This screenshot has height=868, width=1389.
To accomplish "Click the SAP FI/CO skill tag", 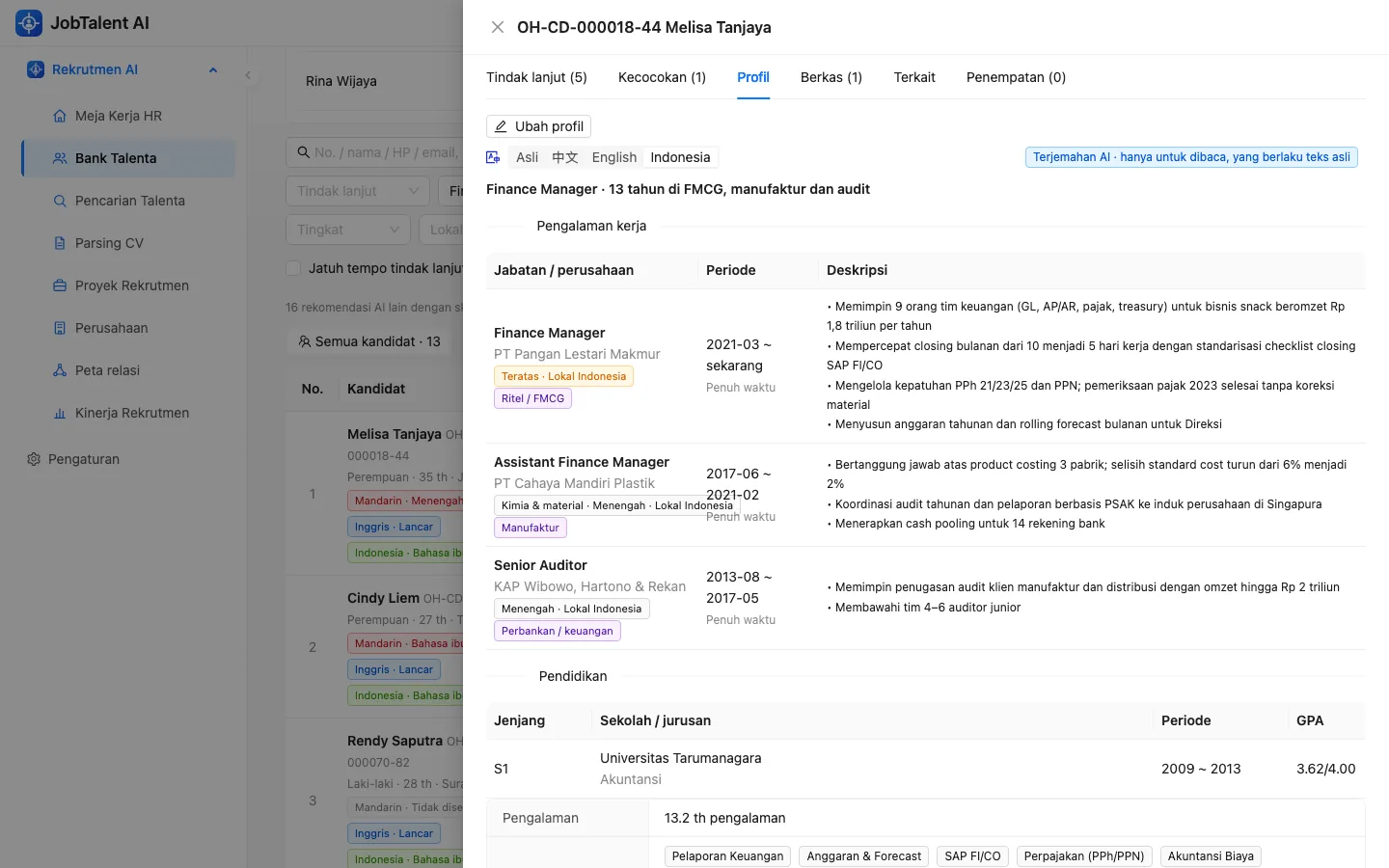I will click(972, 856).
